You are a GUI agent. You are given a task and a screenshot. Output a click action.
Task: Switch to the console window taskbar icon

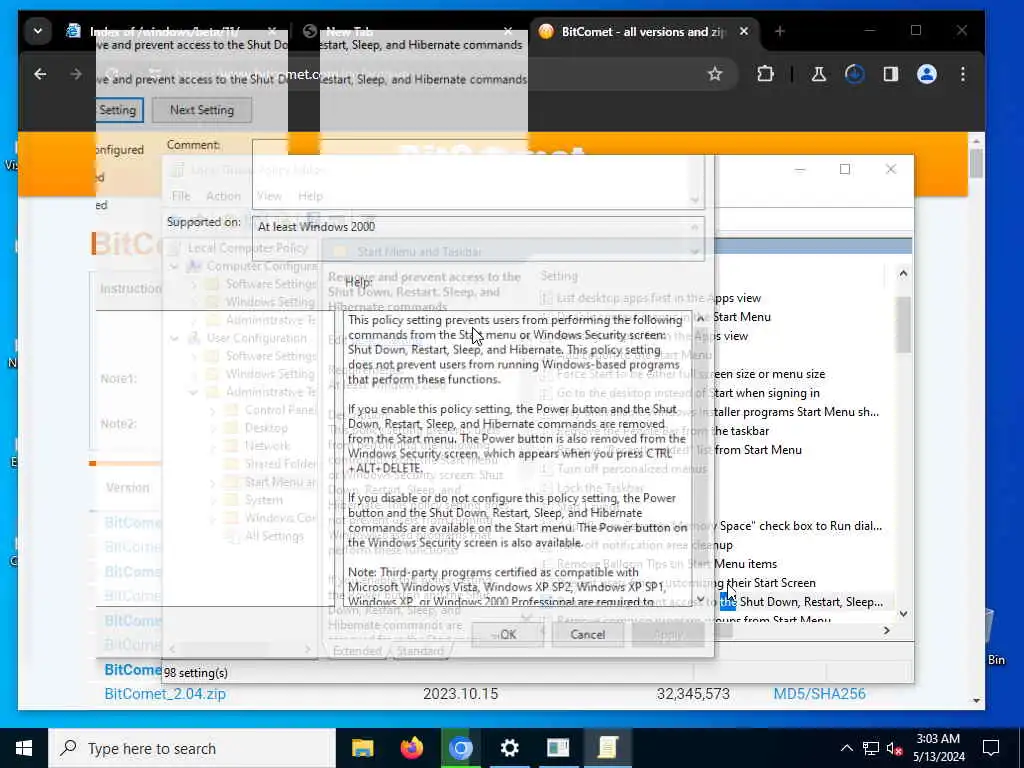(x=558, y=748)
